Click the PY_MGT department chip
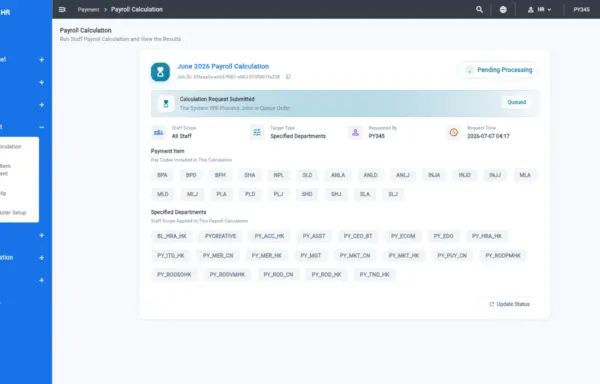This screenshot has height=384, width=600. point(311,255)
